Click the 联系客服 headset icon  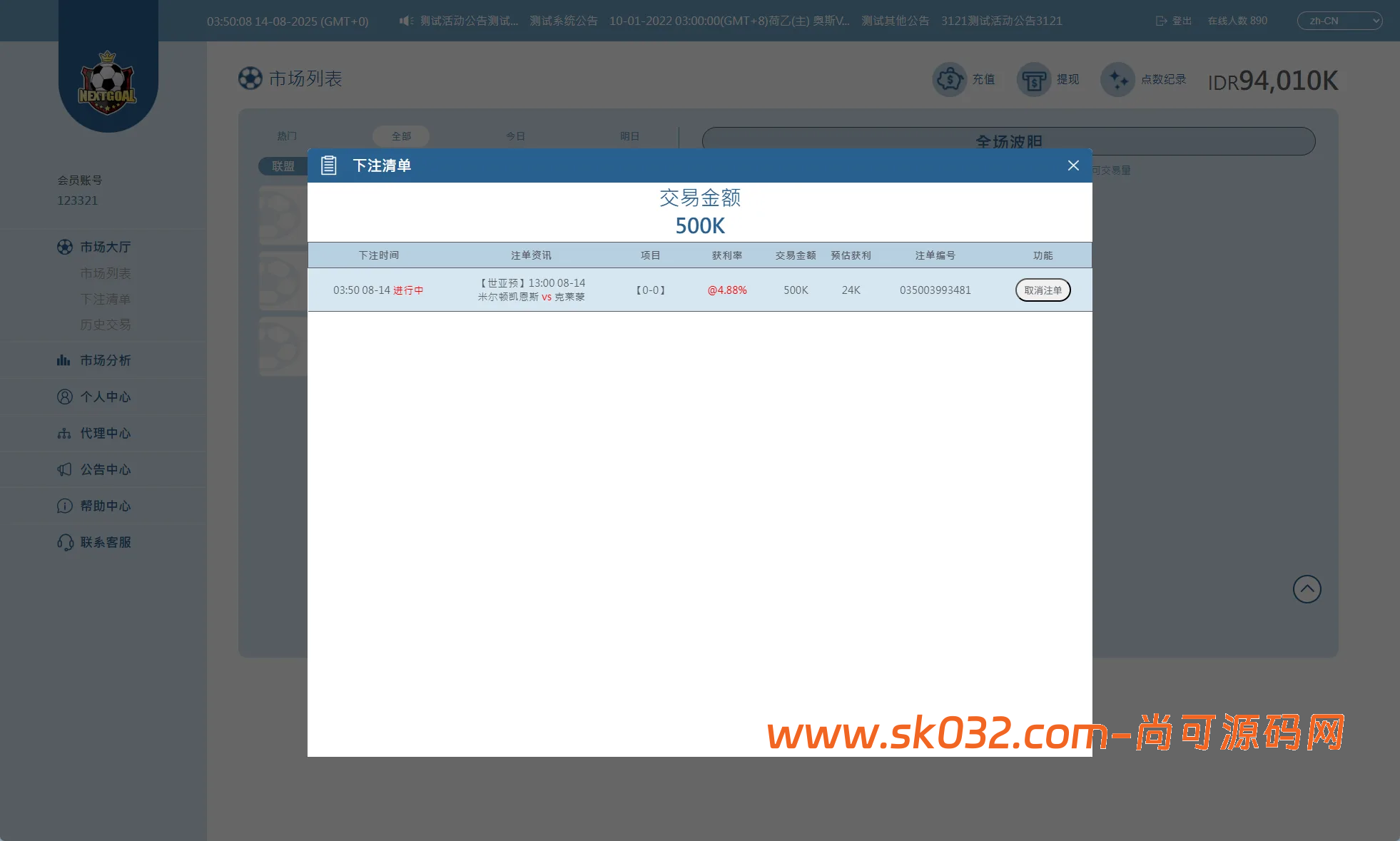[x=64, y=542]
